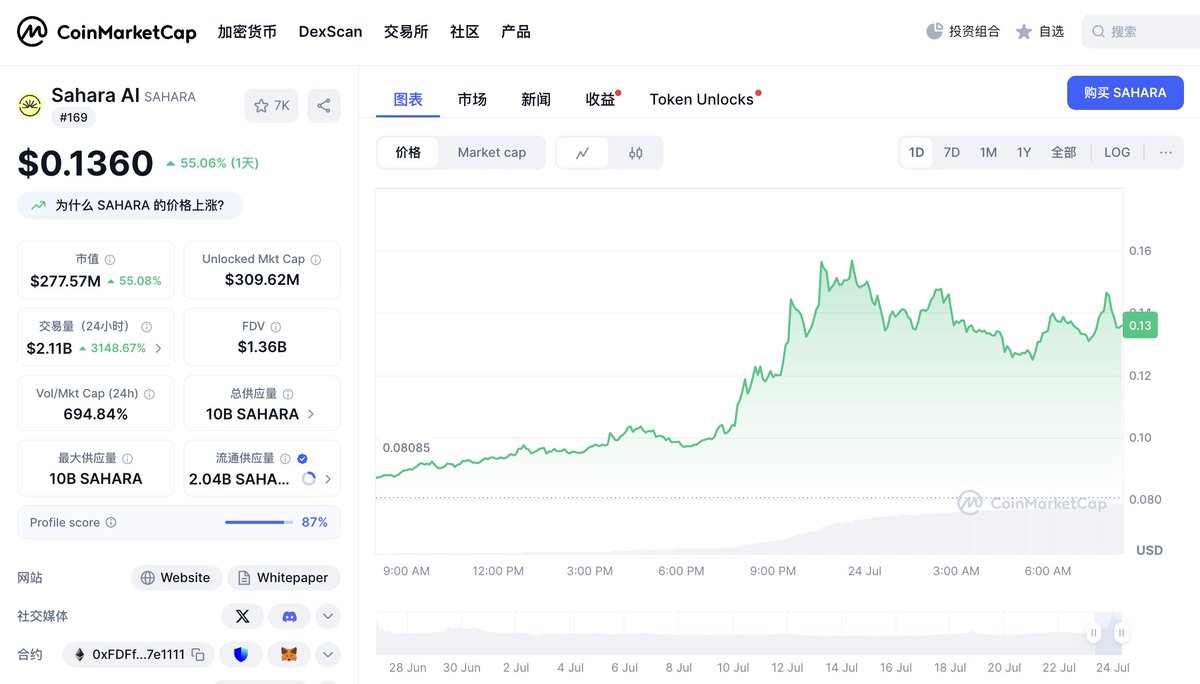Screen dimensions: 1200x684
Task: Click the blue verified badge by 流通供应量
Action: (302, 459)
